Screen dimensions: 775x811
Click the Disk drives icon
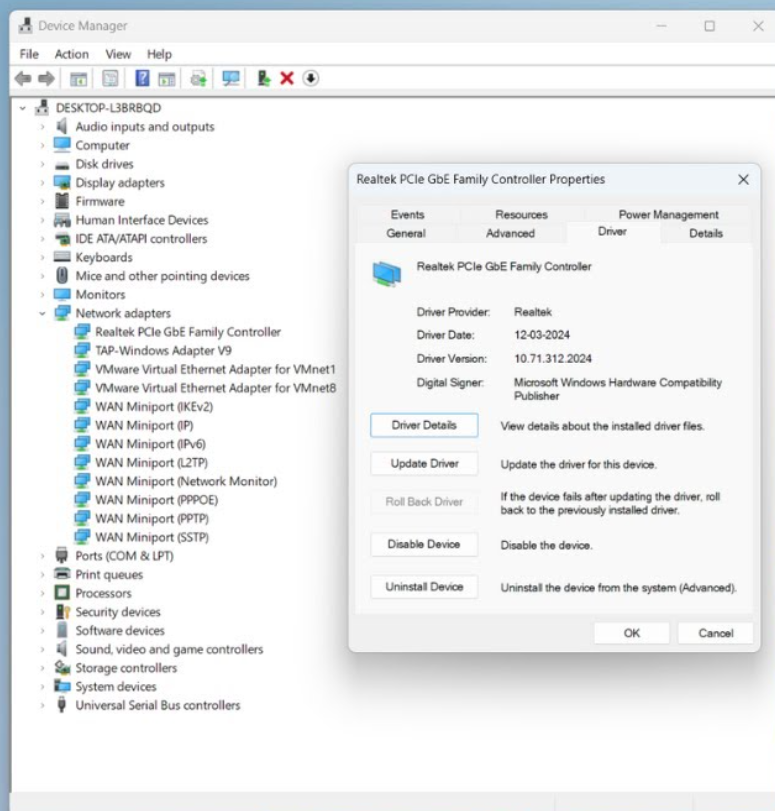(x=62, y=165)
